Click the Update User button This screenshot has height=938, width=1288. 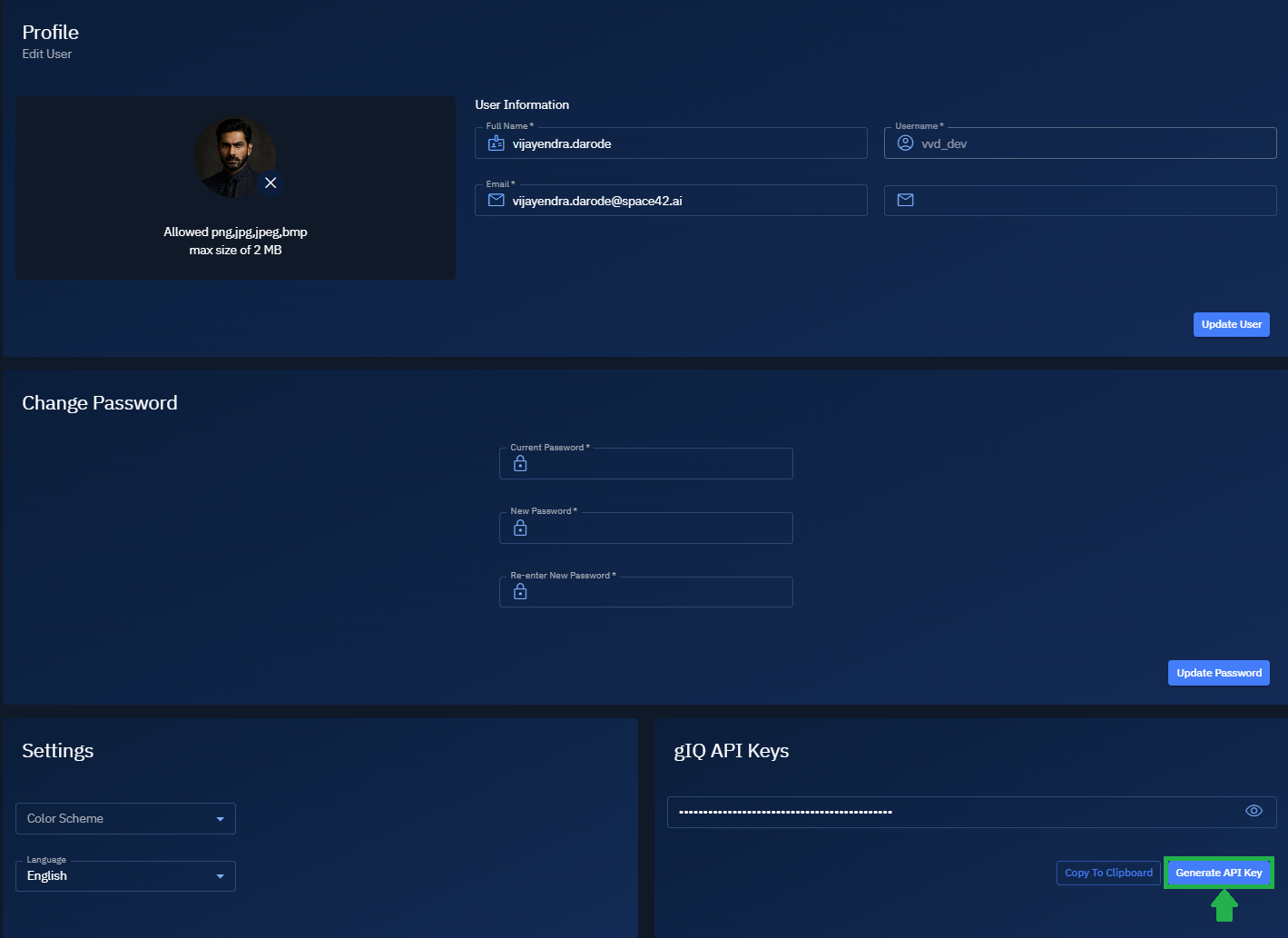[x=1231, y=324]
